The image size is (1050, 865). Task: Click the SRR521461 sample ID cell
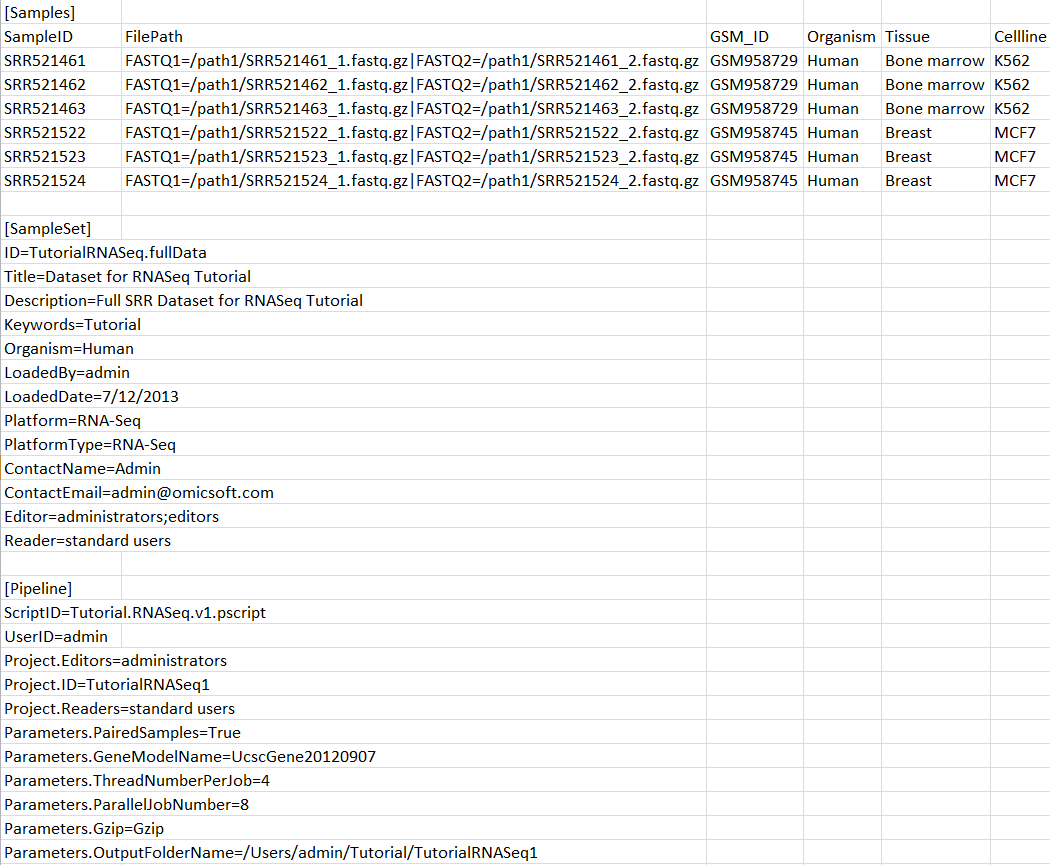(x=61, y=60)
